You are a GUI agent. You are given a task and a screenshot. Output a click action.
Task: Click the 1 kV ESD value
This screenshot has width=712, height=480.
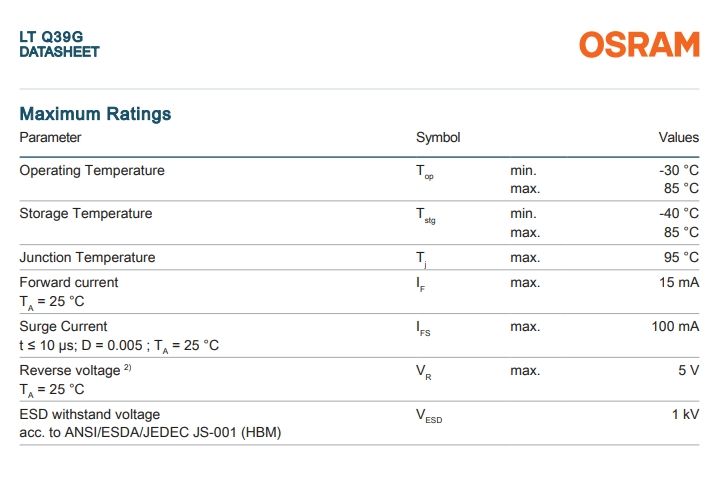coord(685,414)
